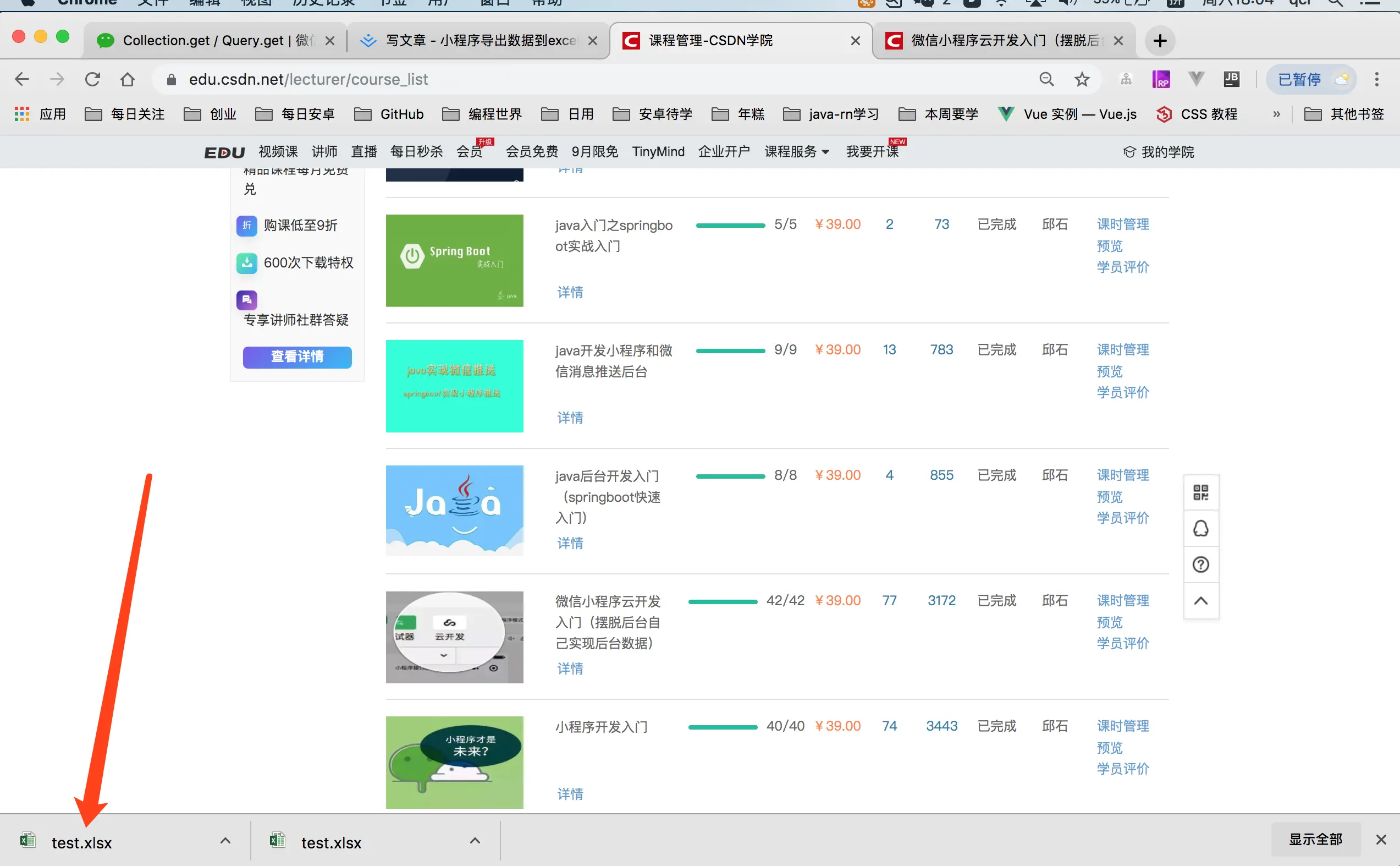Open 课时管理 link for 小程序开发入门 course
This screenshot has height=866, width=1400.
(x=1122, y=726)
